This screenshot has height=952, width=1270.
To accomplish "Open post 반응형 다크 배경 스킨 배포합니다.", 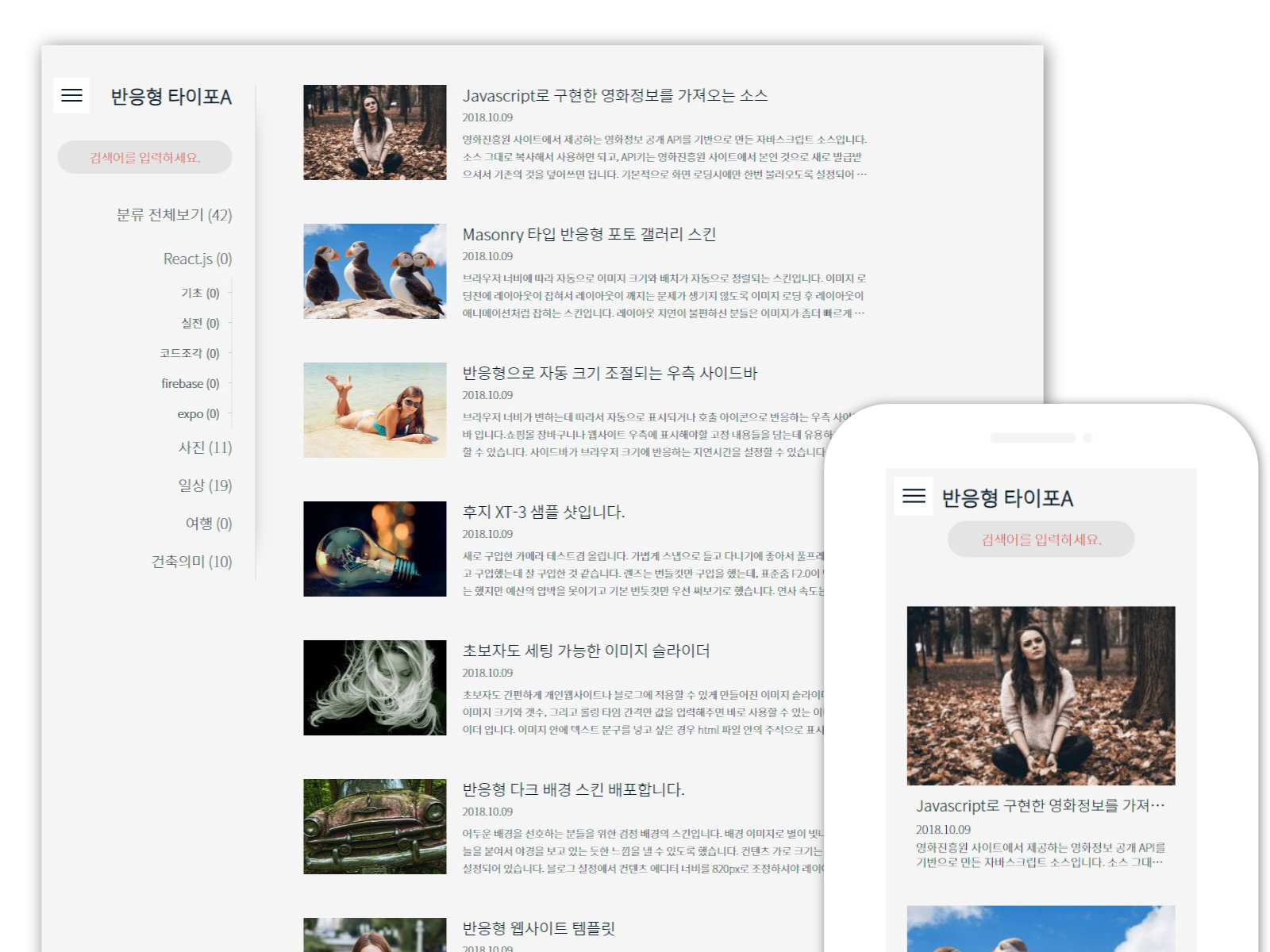I will tap(573, 789).
